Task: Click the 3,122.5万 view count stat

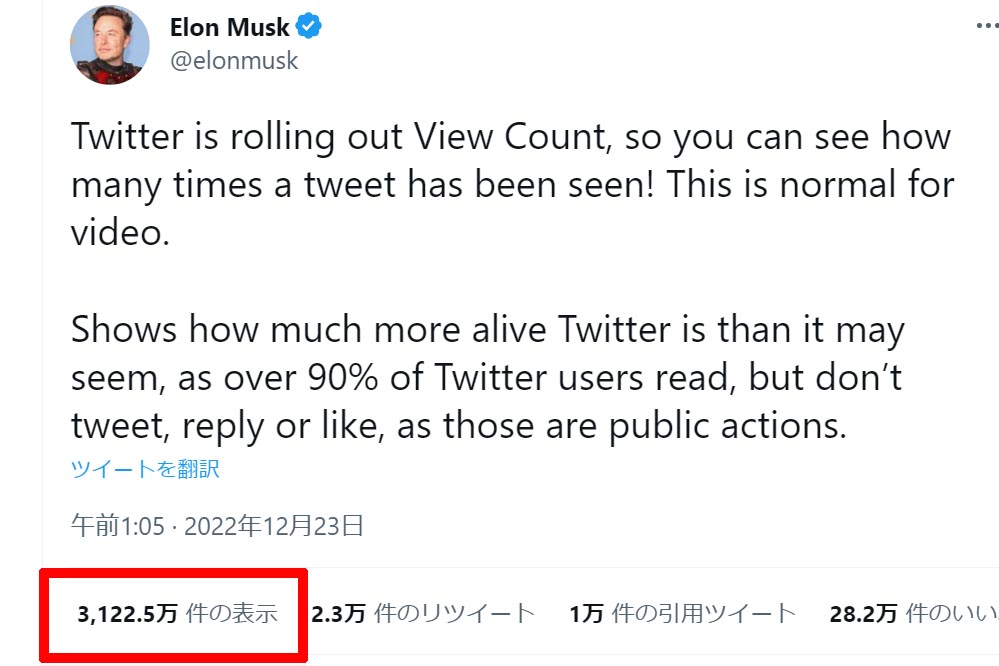Action: point(131,613)
